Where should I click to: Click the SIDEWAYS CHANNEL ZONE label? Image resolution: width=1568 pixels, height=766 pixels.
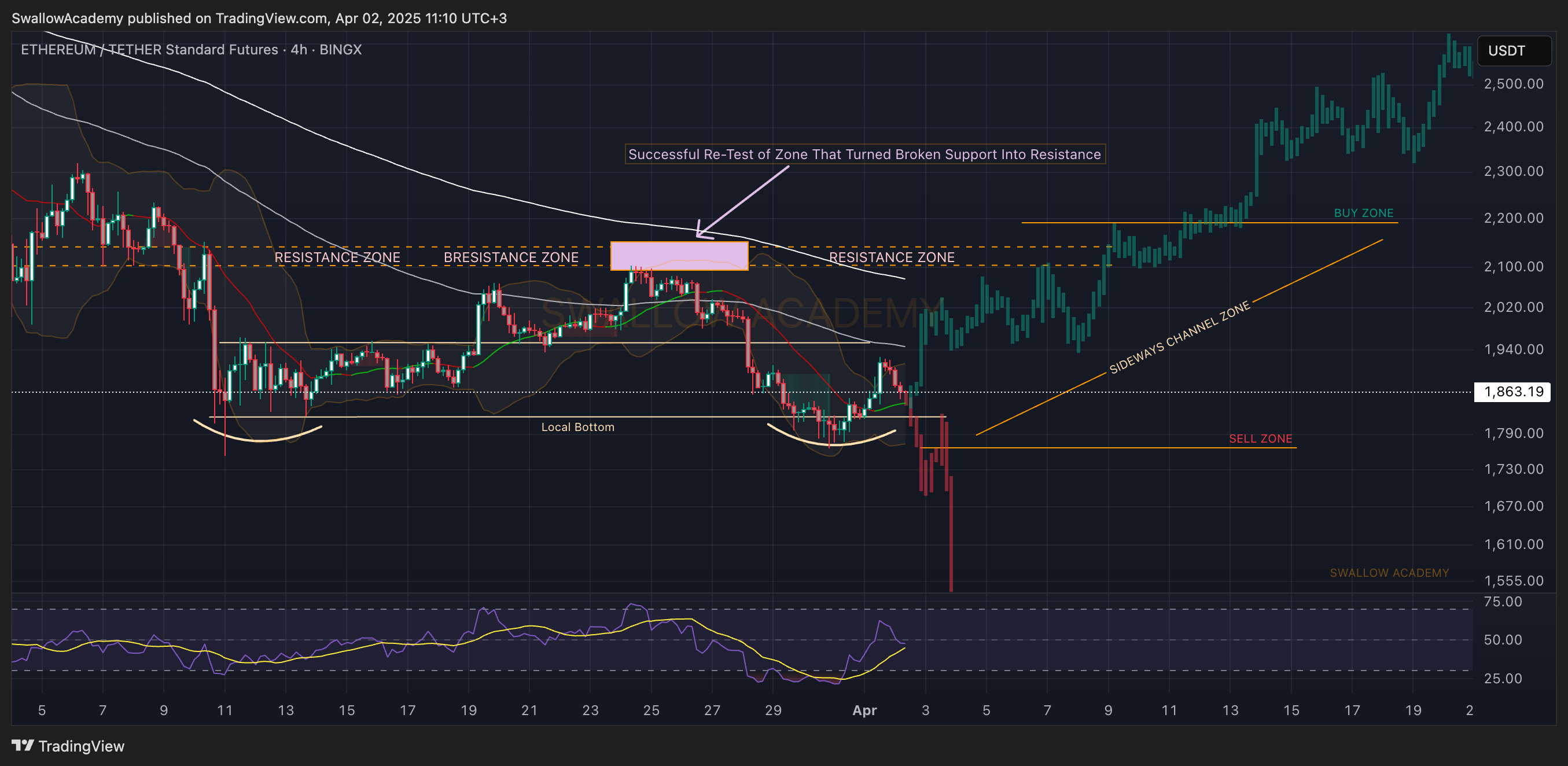tap(1180, 337)
